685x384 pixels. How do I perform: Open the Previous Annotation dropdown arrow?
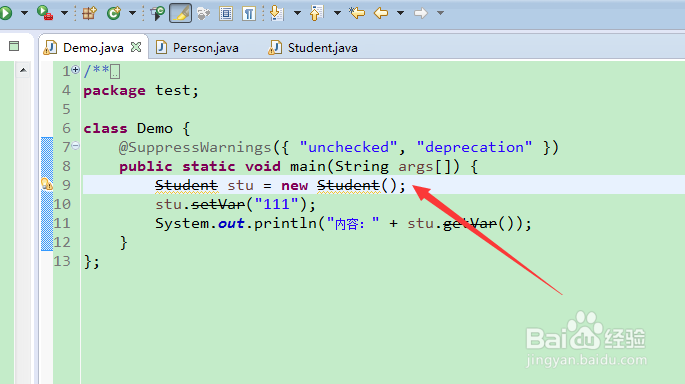[x=337, y=13]
